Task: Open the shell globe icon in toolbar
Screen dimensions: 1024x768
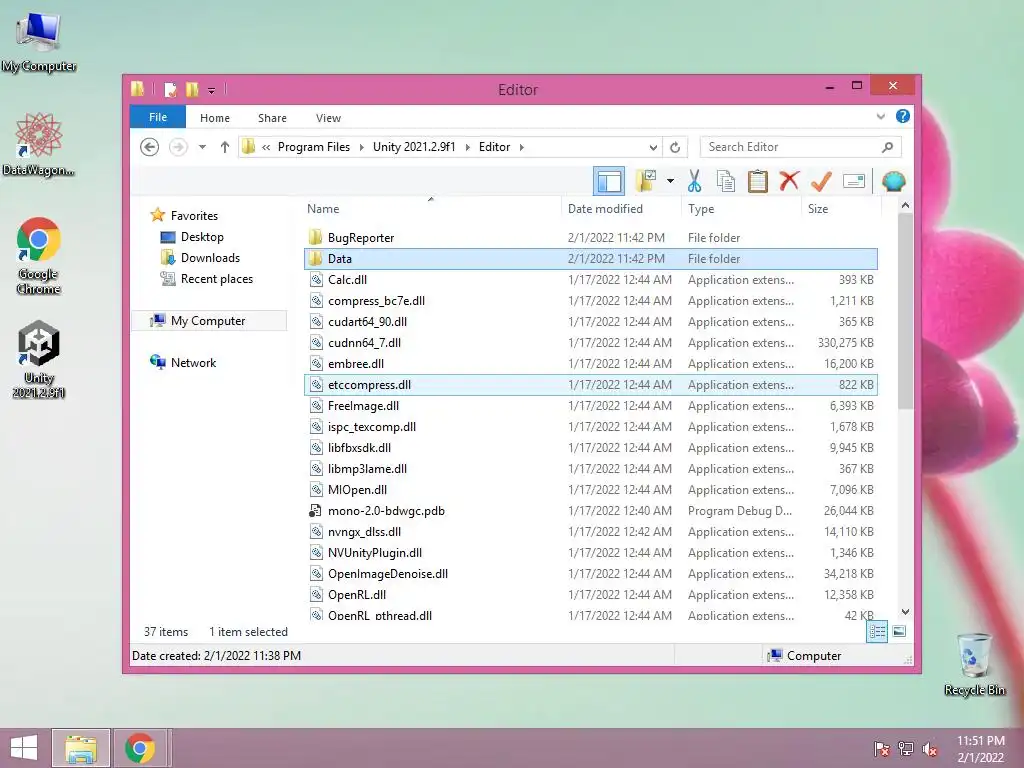Action: [893, 181]
